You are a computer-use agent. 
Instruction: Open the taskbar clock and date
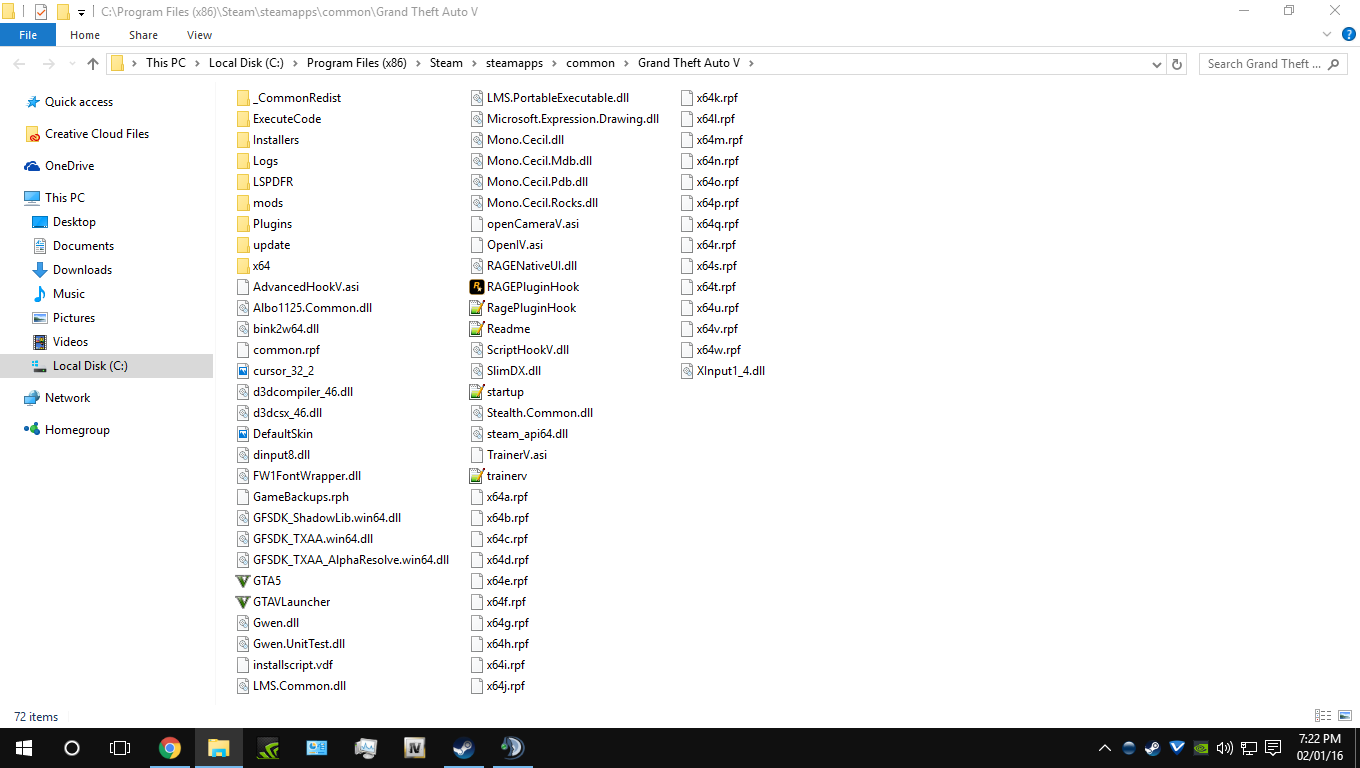point(1319,748)
